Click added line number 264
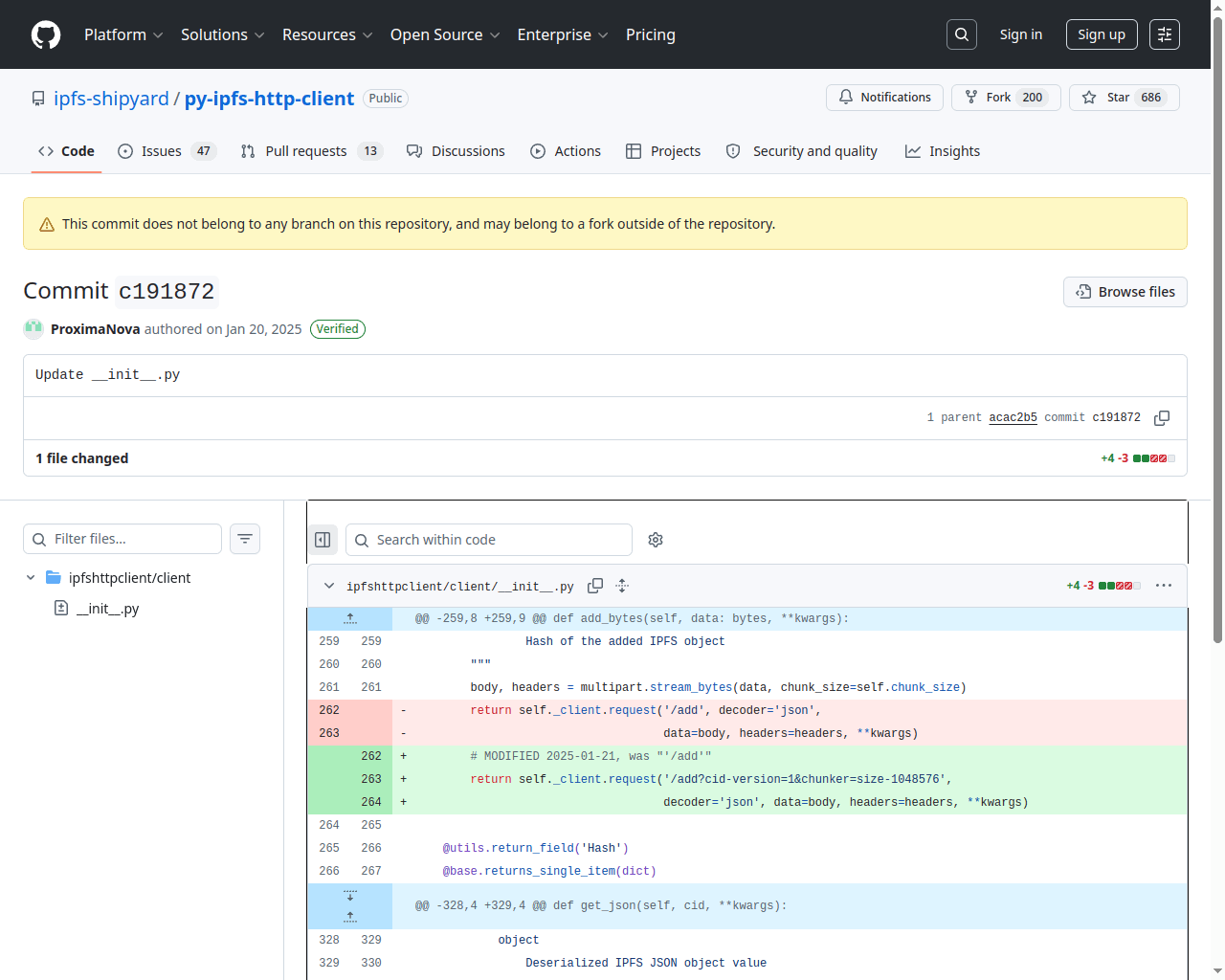 (371, 802)
